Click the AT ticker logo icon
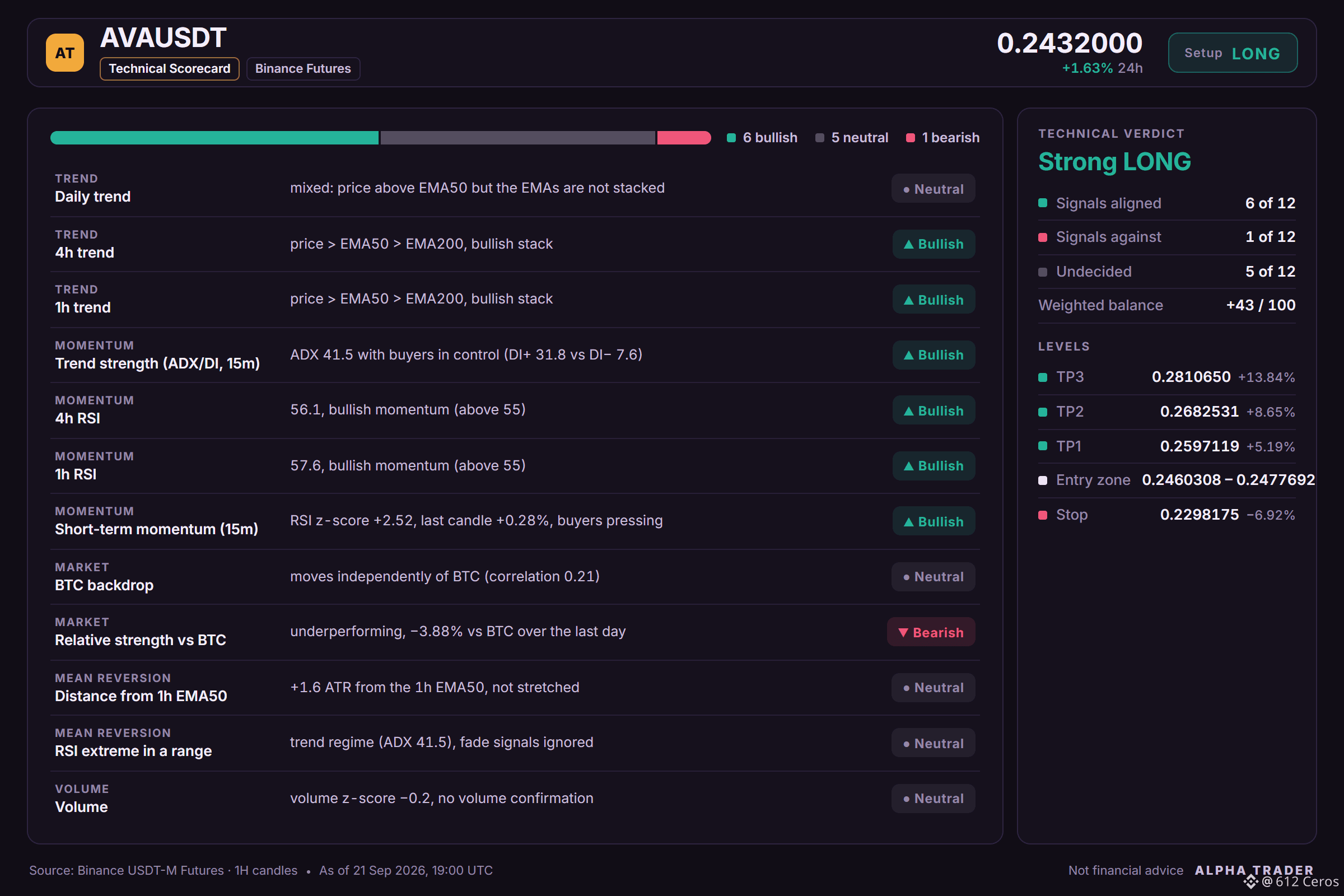The height and width of the screenshot is (896, 1344). [64, 53]
